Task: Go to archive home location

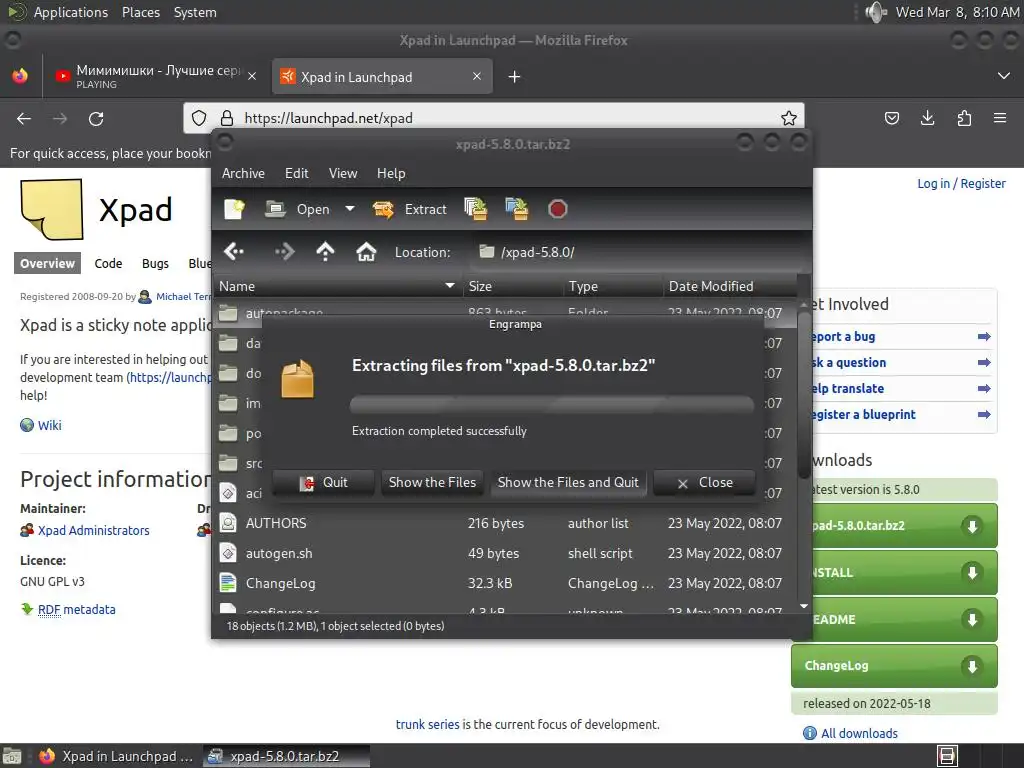Action: (x=366, y=251)
